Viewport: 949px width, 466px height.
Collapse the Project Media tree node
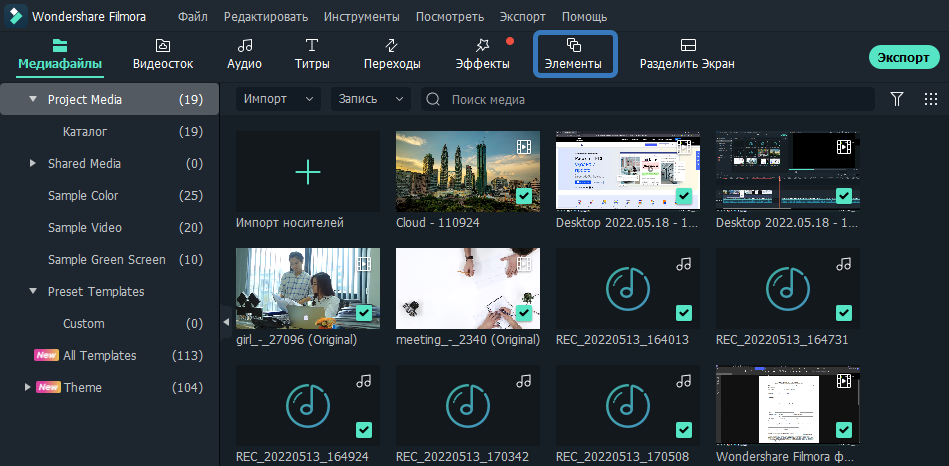click(x=33, y=99)
